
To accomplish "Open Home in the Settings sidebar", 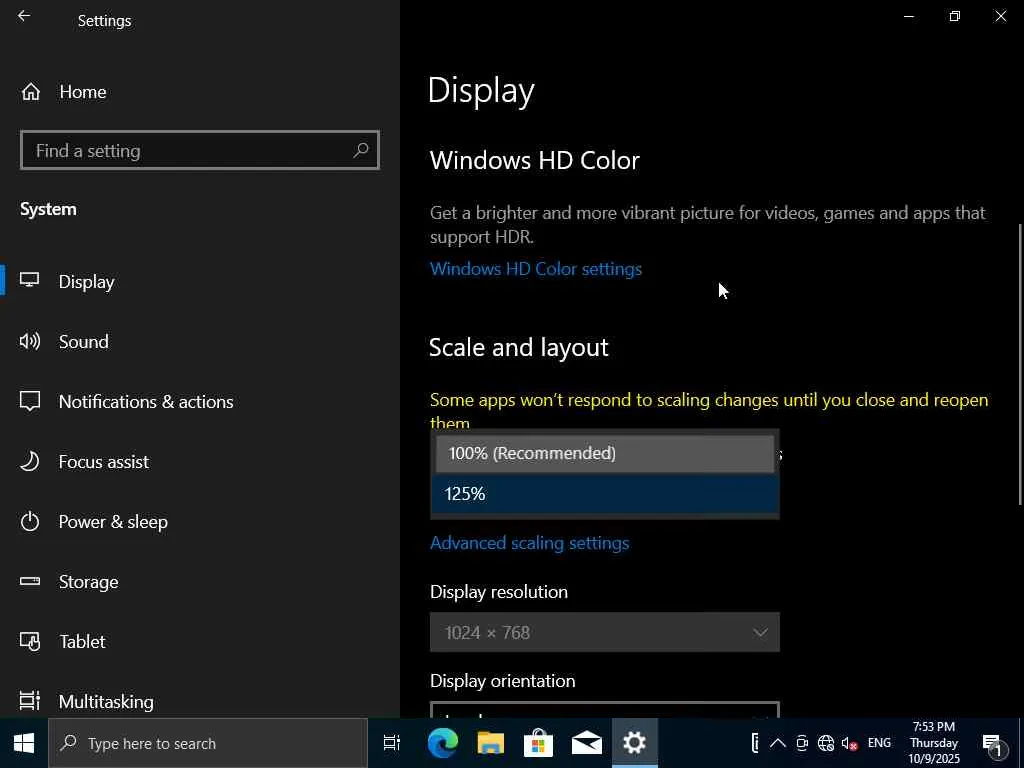I will (x=82, y=92).
